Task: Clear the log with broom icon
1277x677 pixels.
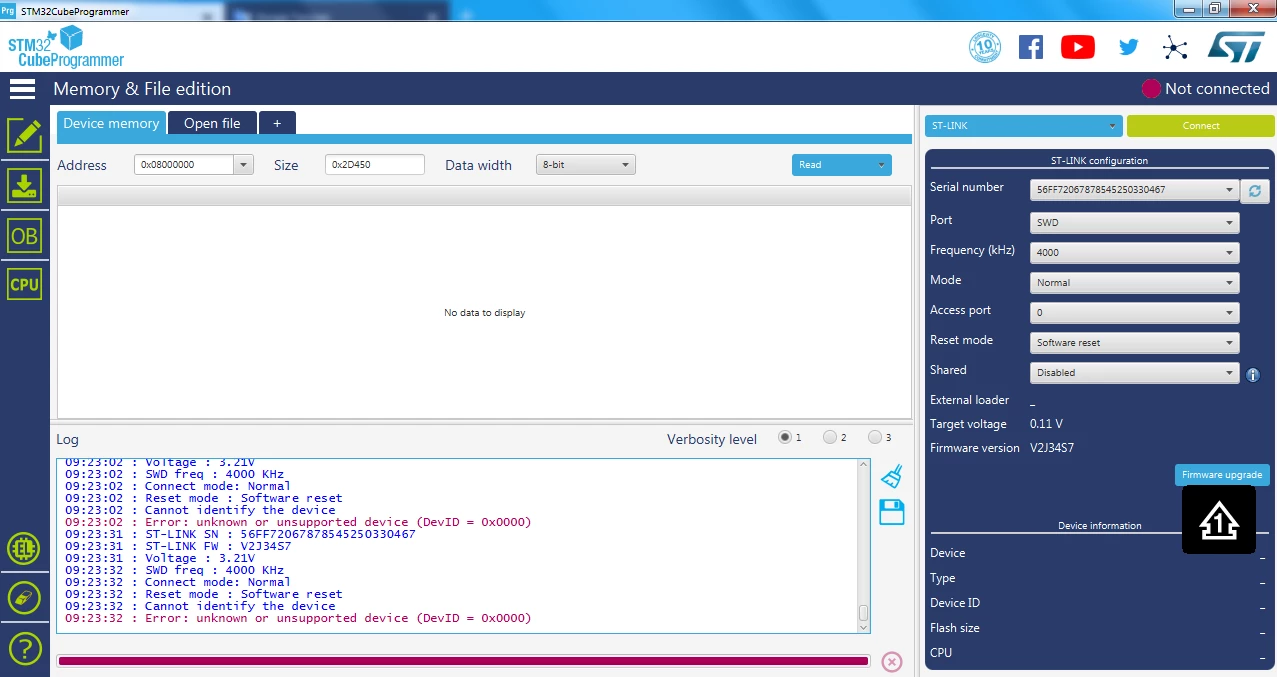Action: (x=892, y=476)
